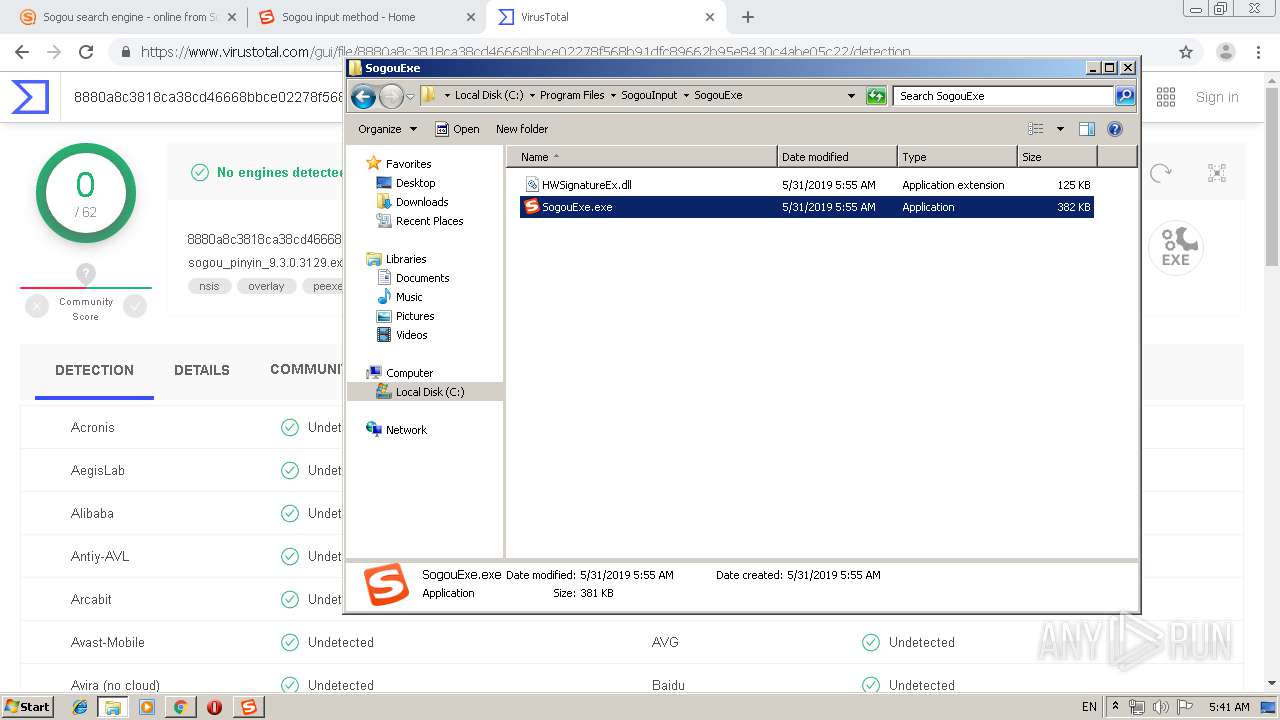Open the DETECTION tab on VirusTotal
This screenshot has height=720, width=1280.
(x=94, y=370)
